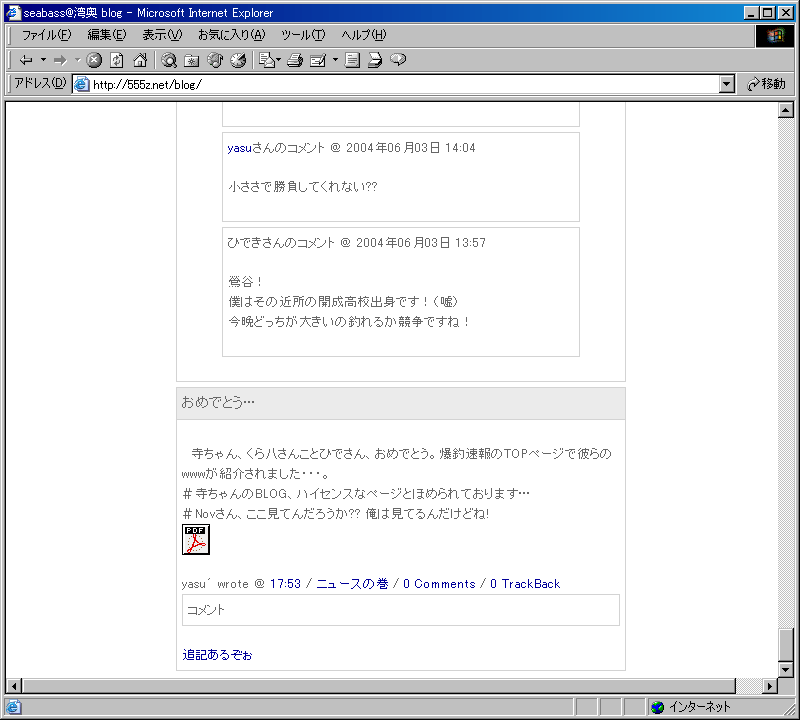This screenshot has width=800, height=720.
Task: Click the timestamp 2004年06月03日 14:04
Action: coord(411,148)
